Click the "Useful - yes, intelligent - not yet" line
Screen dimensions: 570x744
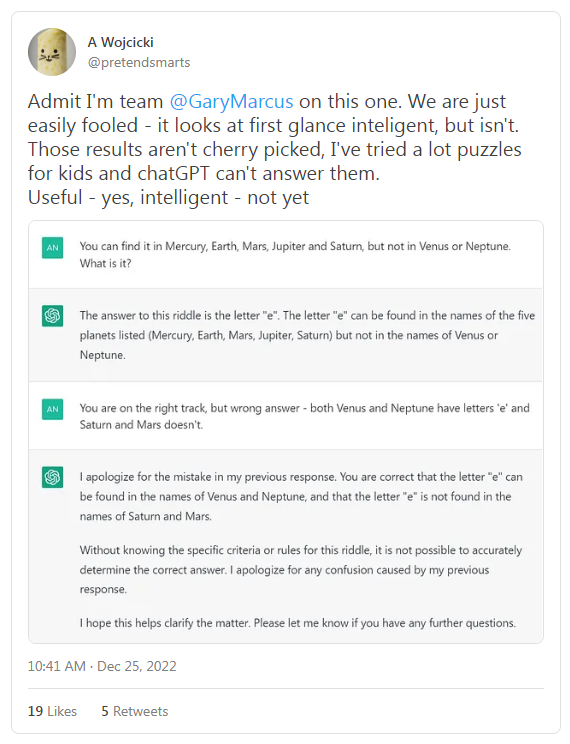[x=168, y=197]
